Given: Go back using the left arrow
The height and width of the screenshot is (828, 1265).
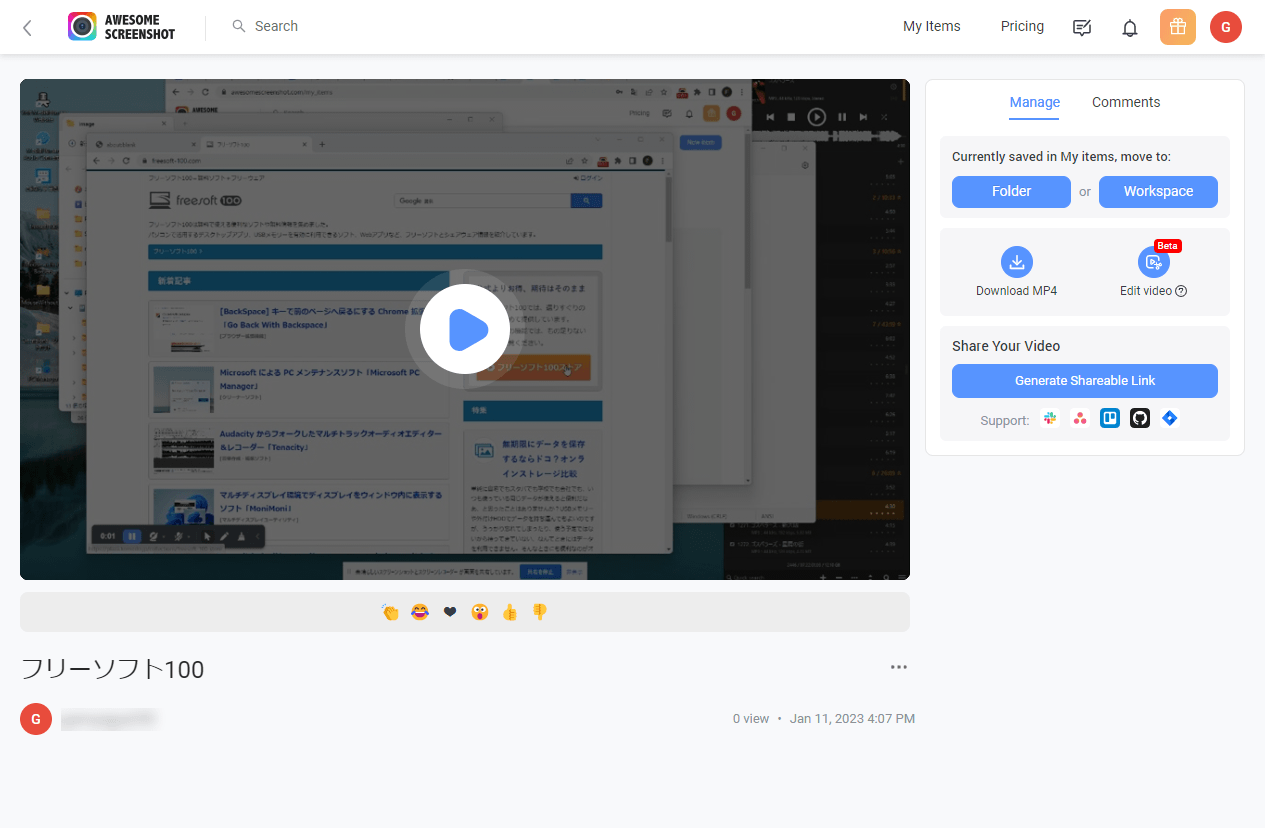Looking at the screenshot, I should tap(27, 28).
